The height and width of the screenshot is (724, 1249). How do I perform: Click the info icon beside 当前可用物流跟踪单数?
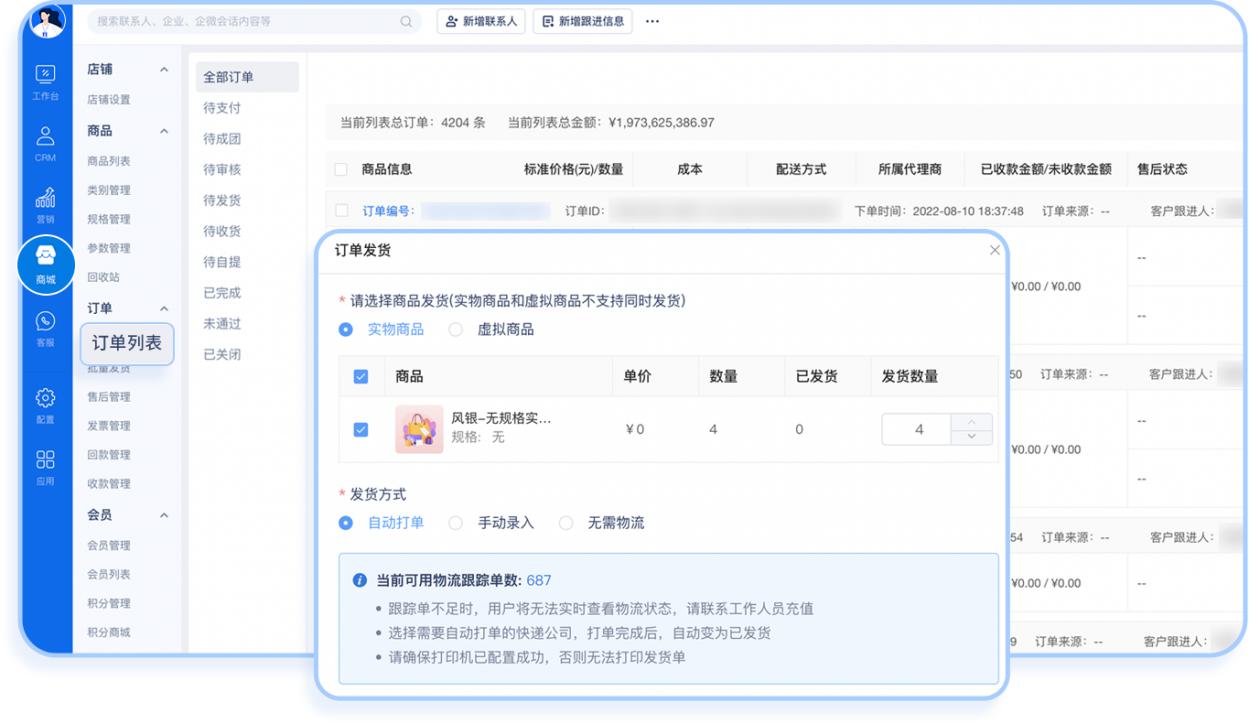pyautogui.click(x=360, y=580)
